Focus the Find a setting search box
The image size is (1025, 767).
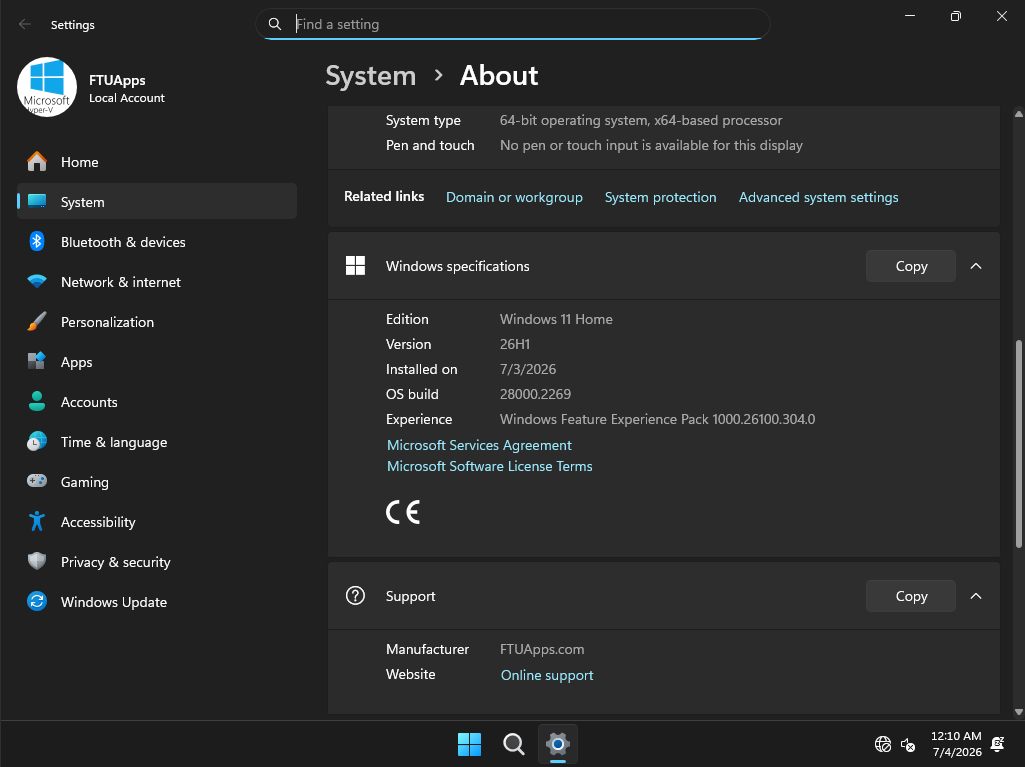(512, 24)
